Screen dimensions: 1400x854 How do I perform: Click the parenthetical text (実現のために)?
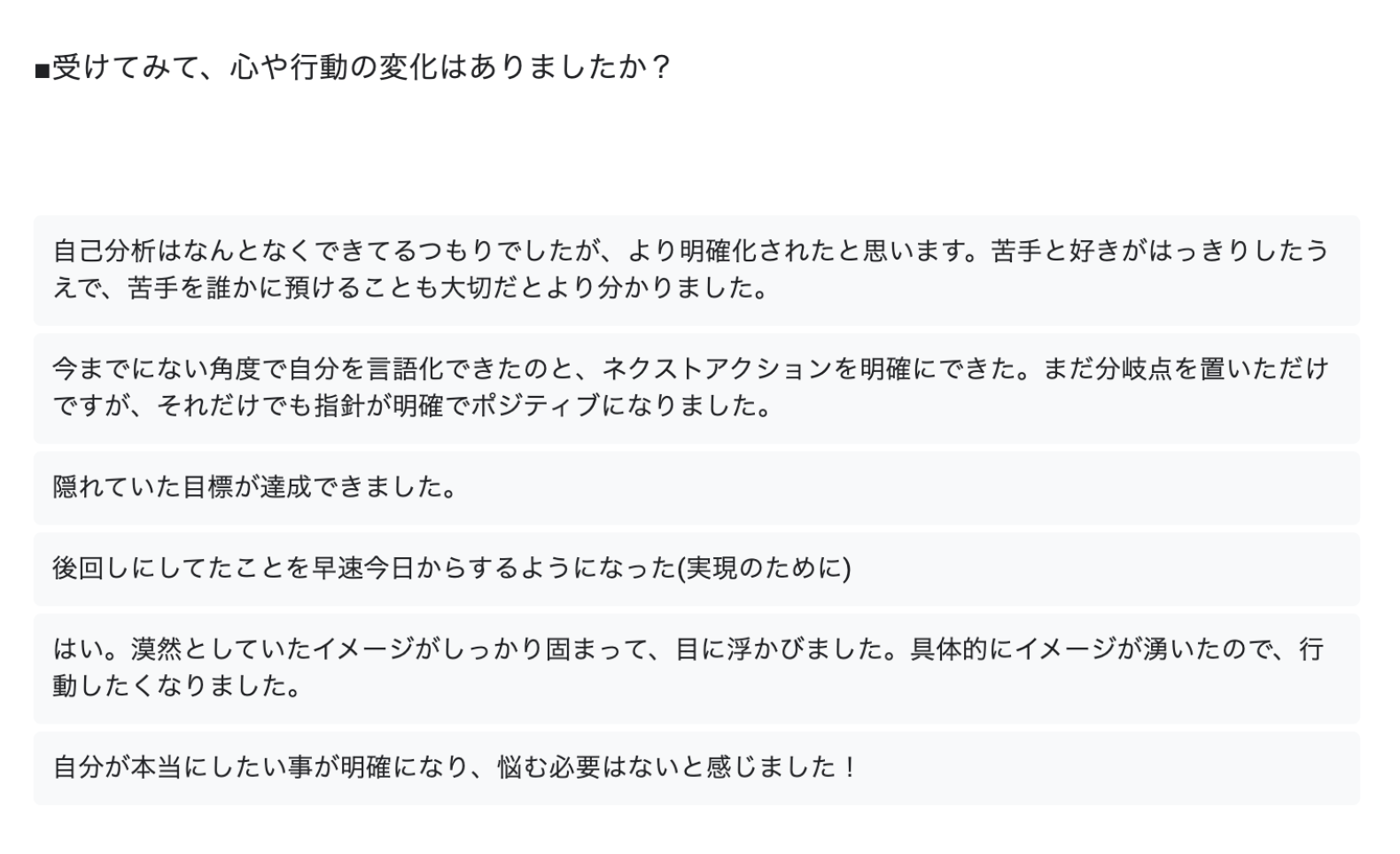(x=764, y=569)
